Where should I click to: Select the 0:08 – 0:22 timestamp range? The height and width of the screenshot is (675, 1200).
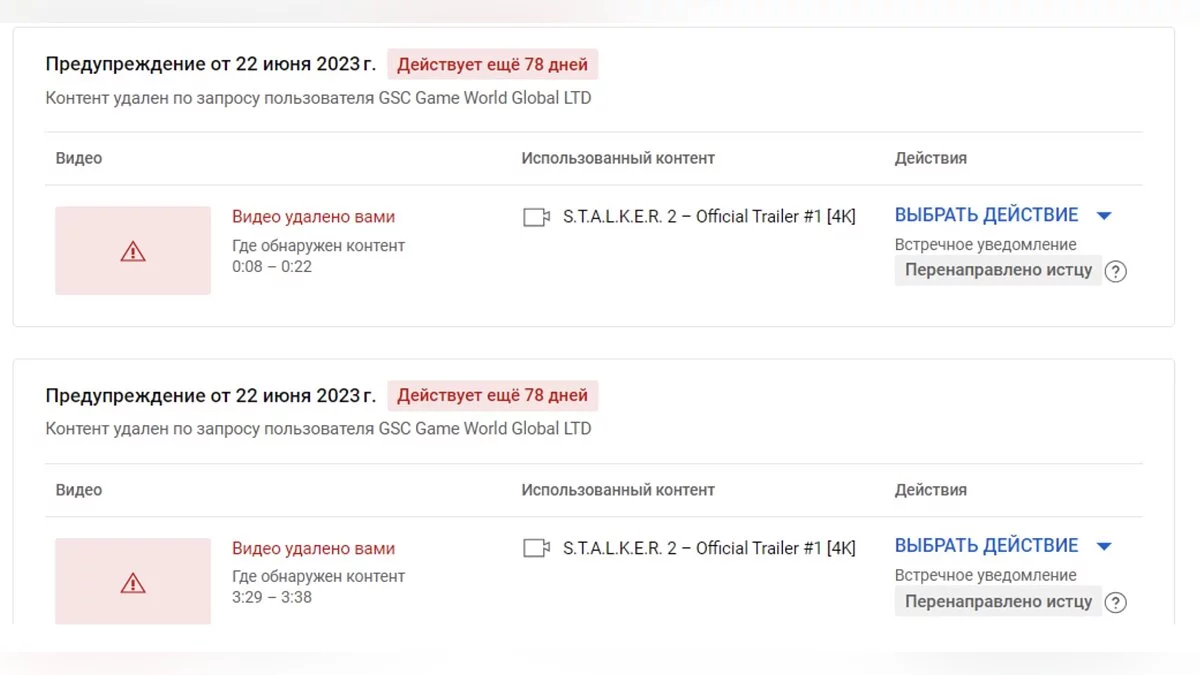[272, 266]
